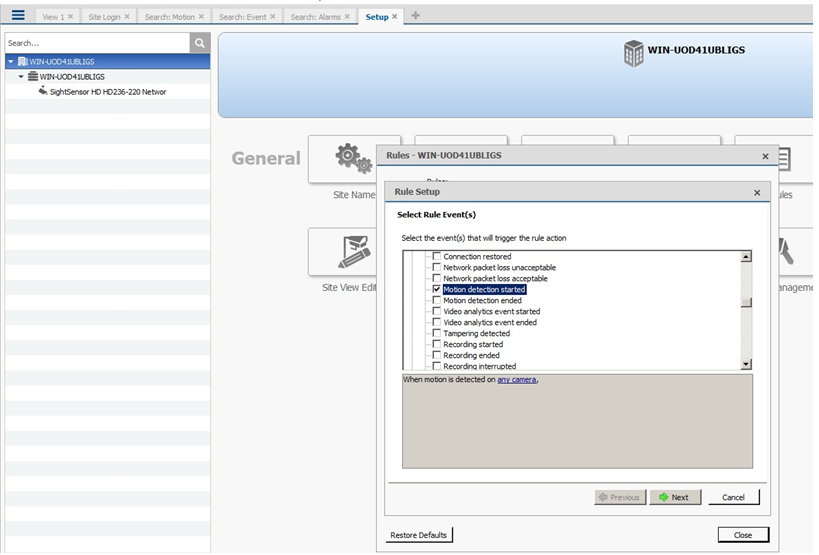
Task: Check Network packet loss acceptable
Action: 437,278
